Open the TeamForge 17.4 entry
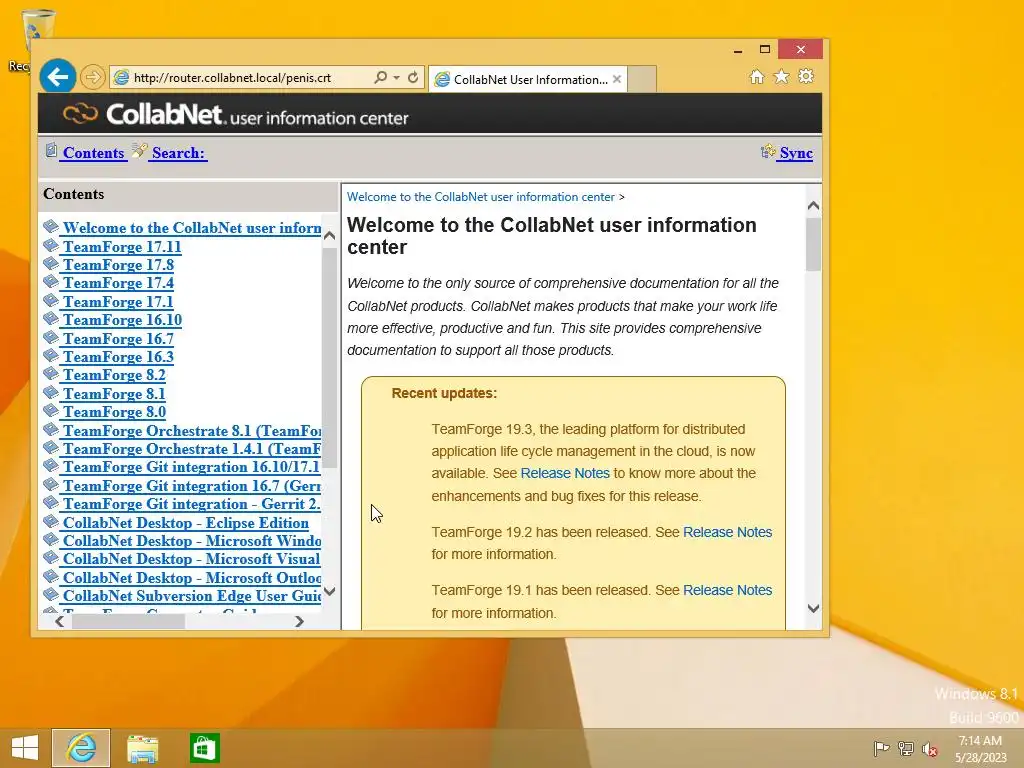Image resolution: width=1024 pixels, height=768 pixels. tap(118, 283)
